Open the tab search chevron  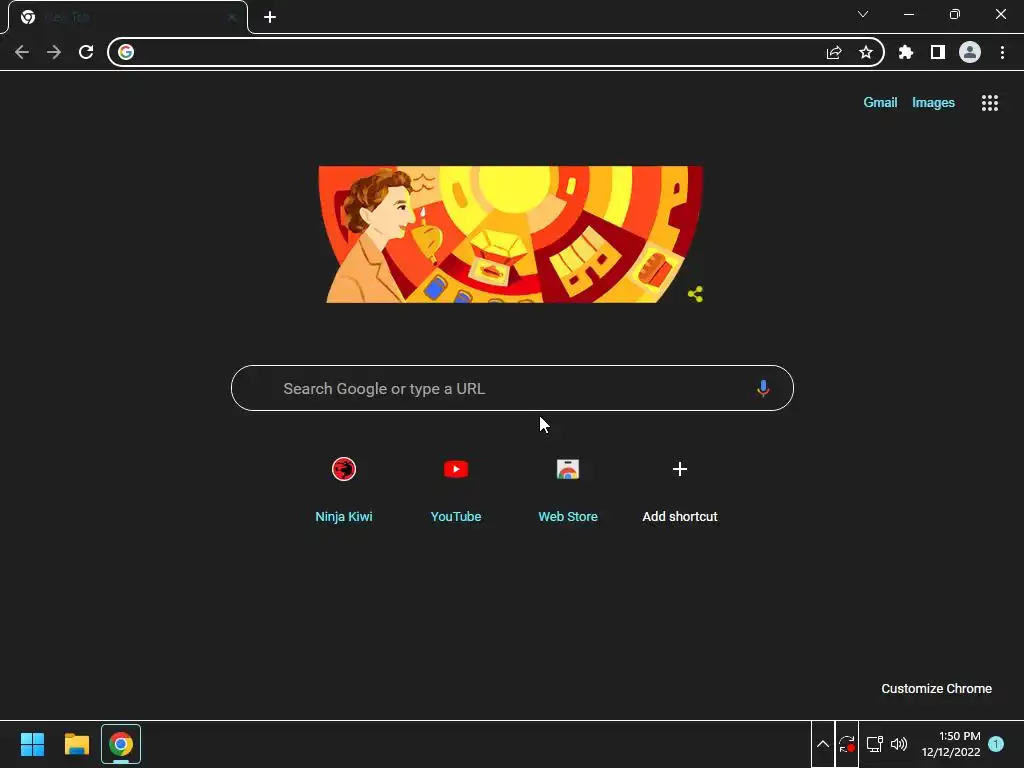click(863, 14)
